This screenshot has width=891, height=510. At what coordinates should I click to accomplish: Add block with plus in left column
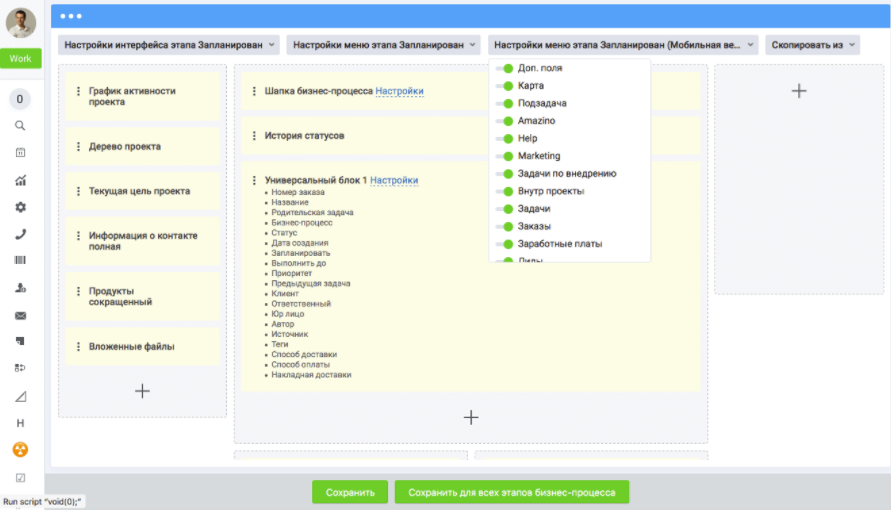pyautogui.click(x=142, y=391)
